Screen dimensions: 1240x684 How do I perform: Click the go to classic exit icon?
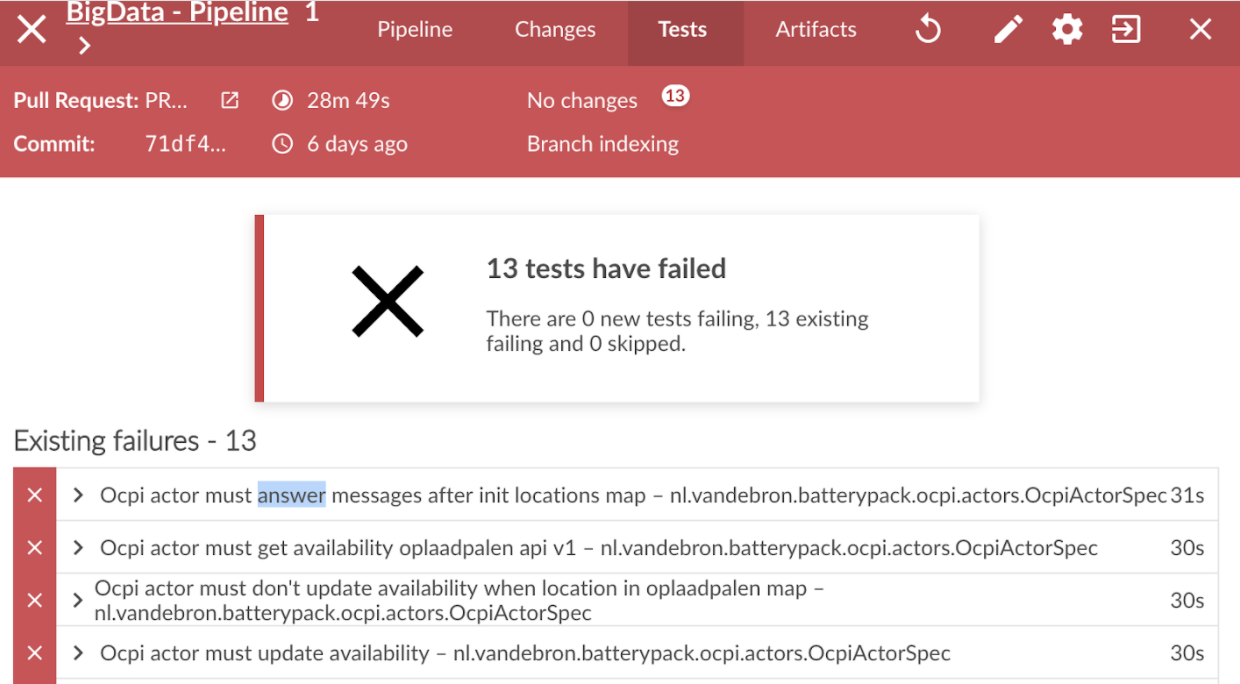pyautogui.click(x=1126, y=30)
